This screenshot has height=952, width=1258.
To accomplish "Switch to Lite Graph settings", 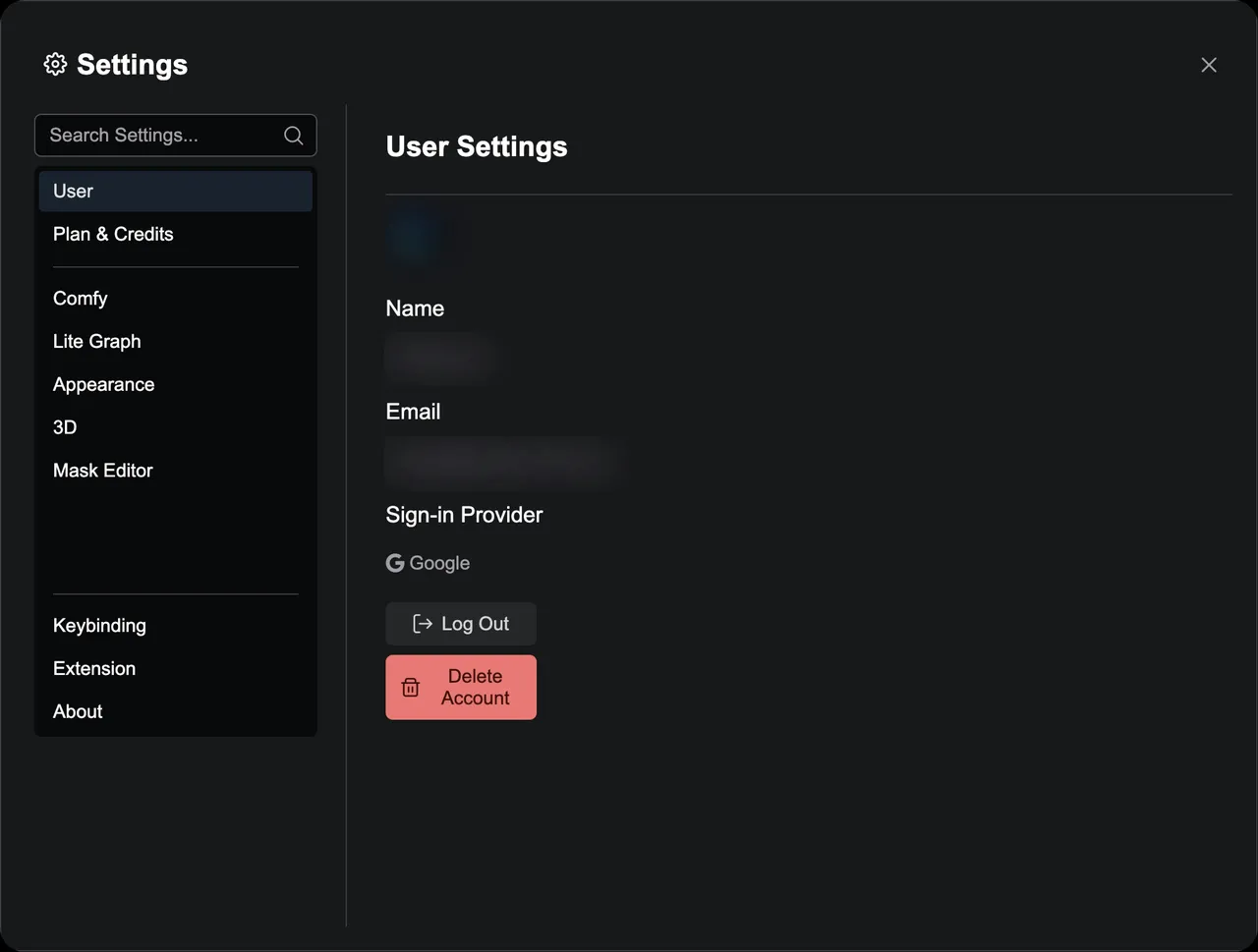I will 176,341.
